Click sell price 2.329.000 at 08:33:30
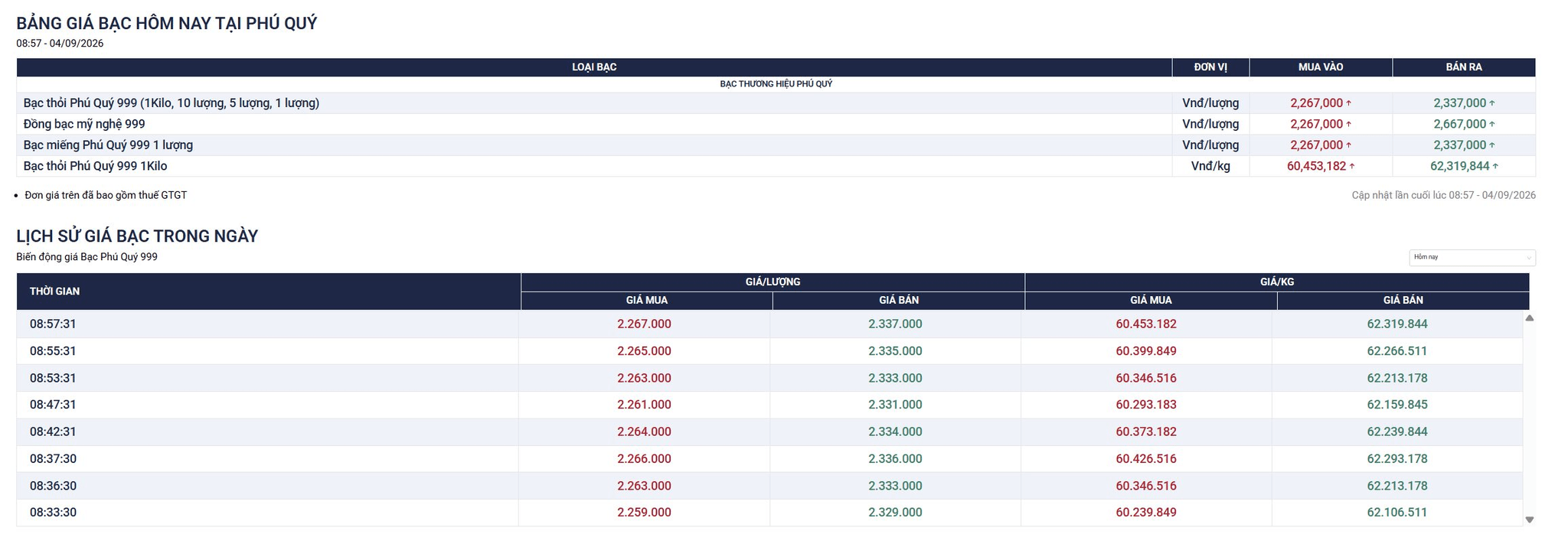This screenshot has width=1568, height=547. (895, 513)
